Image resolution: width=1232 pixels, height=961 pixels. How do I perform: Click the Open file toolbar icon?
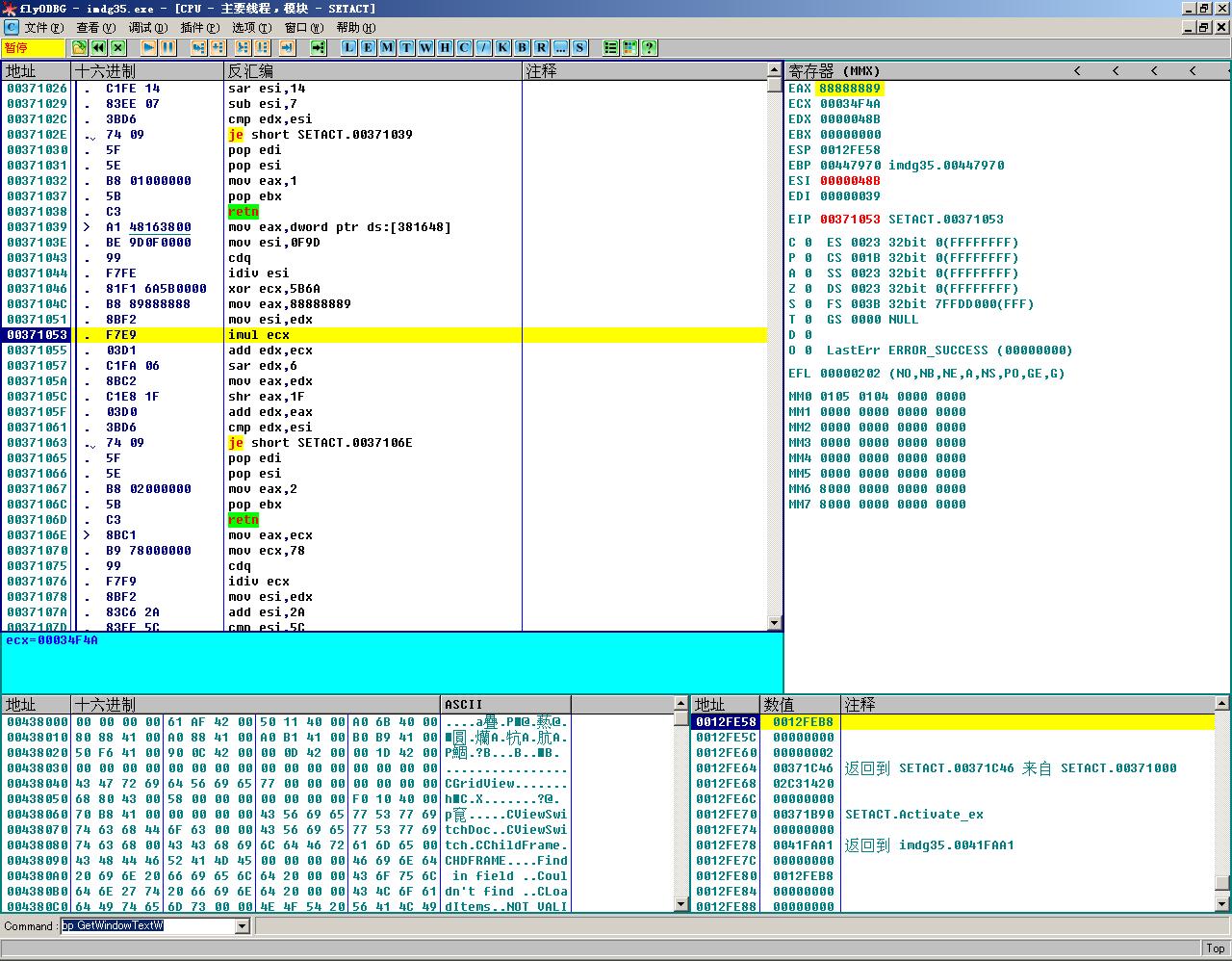79,47
